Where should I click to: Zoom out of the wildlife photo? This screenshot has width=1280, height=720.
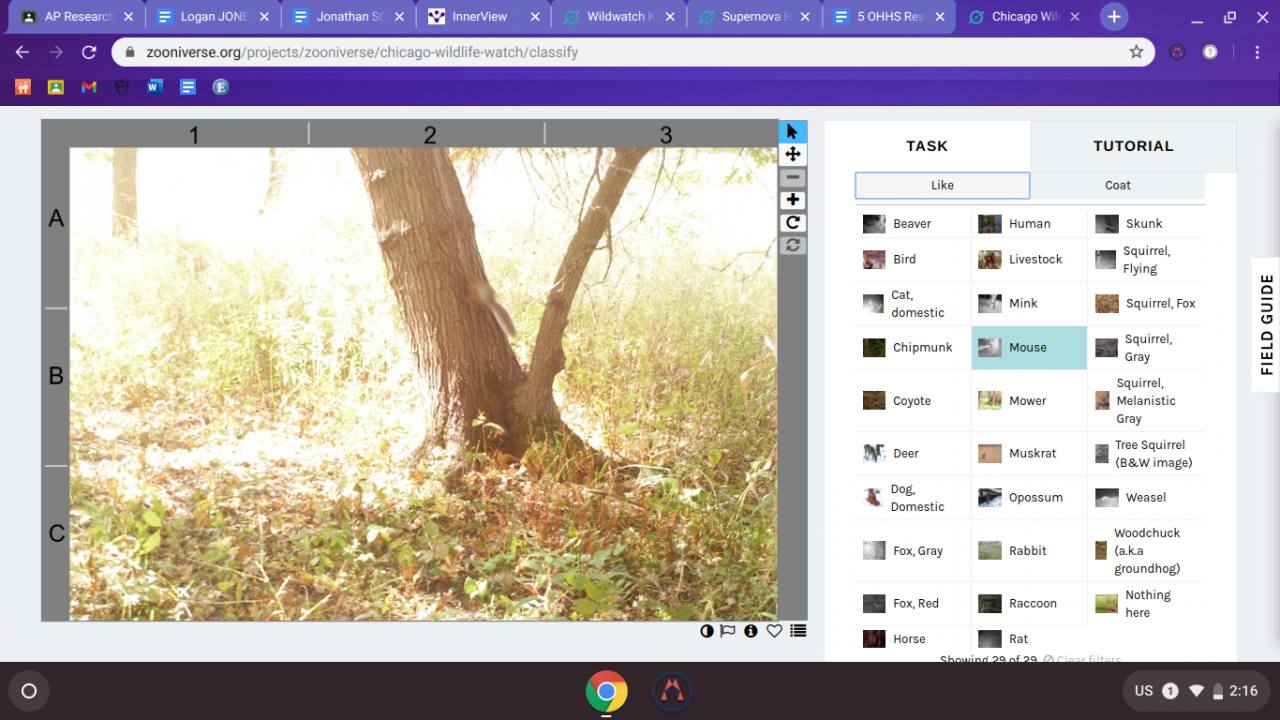(793, 177)
